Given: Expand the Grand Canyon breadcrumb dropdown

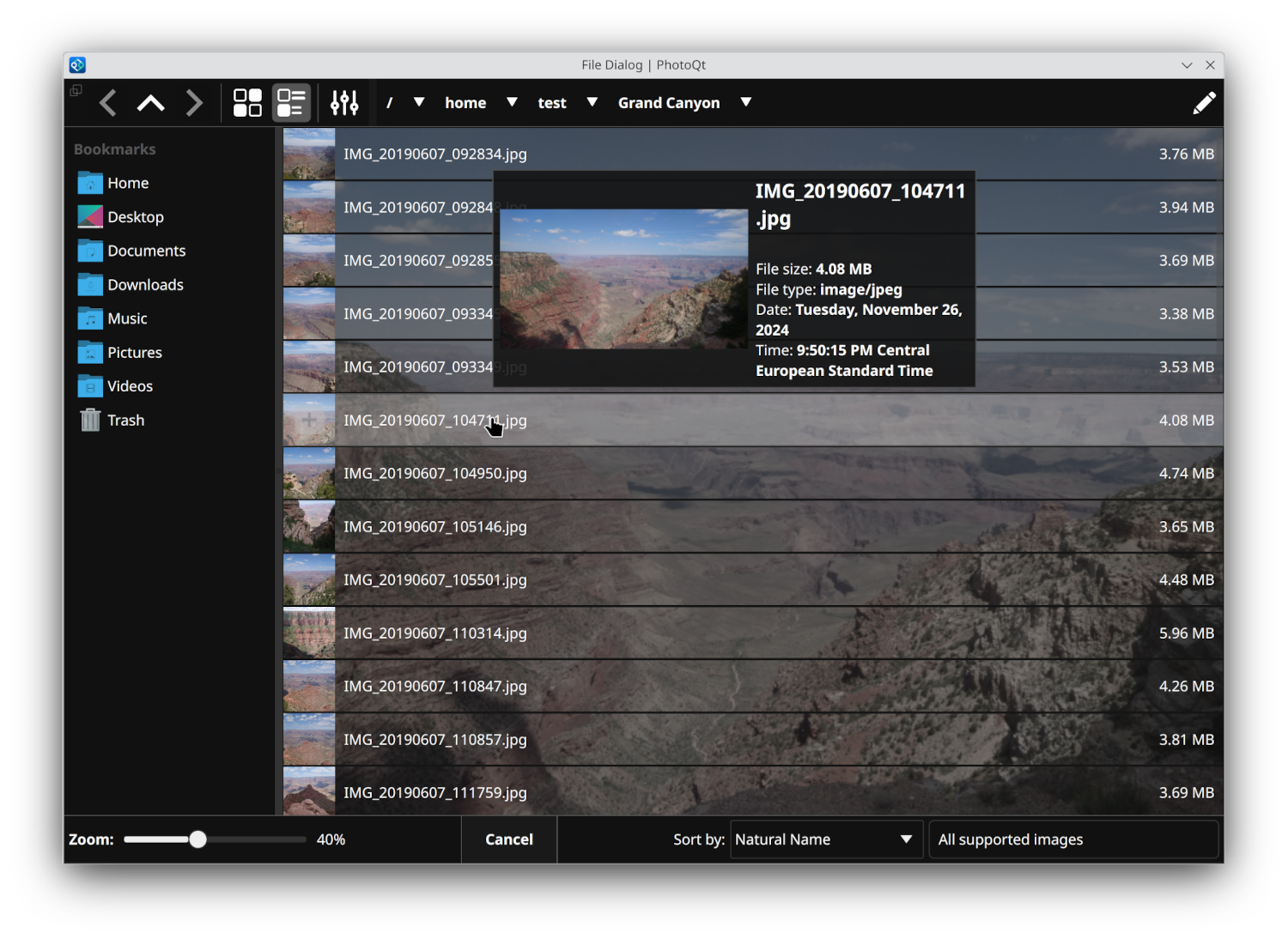Looking at the screenshot, I should pyautogui.click(x=745, y=102).
